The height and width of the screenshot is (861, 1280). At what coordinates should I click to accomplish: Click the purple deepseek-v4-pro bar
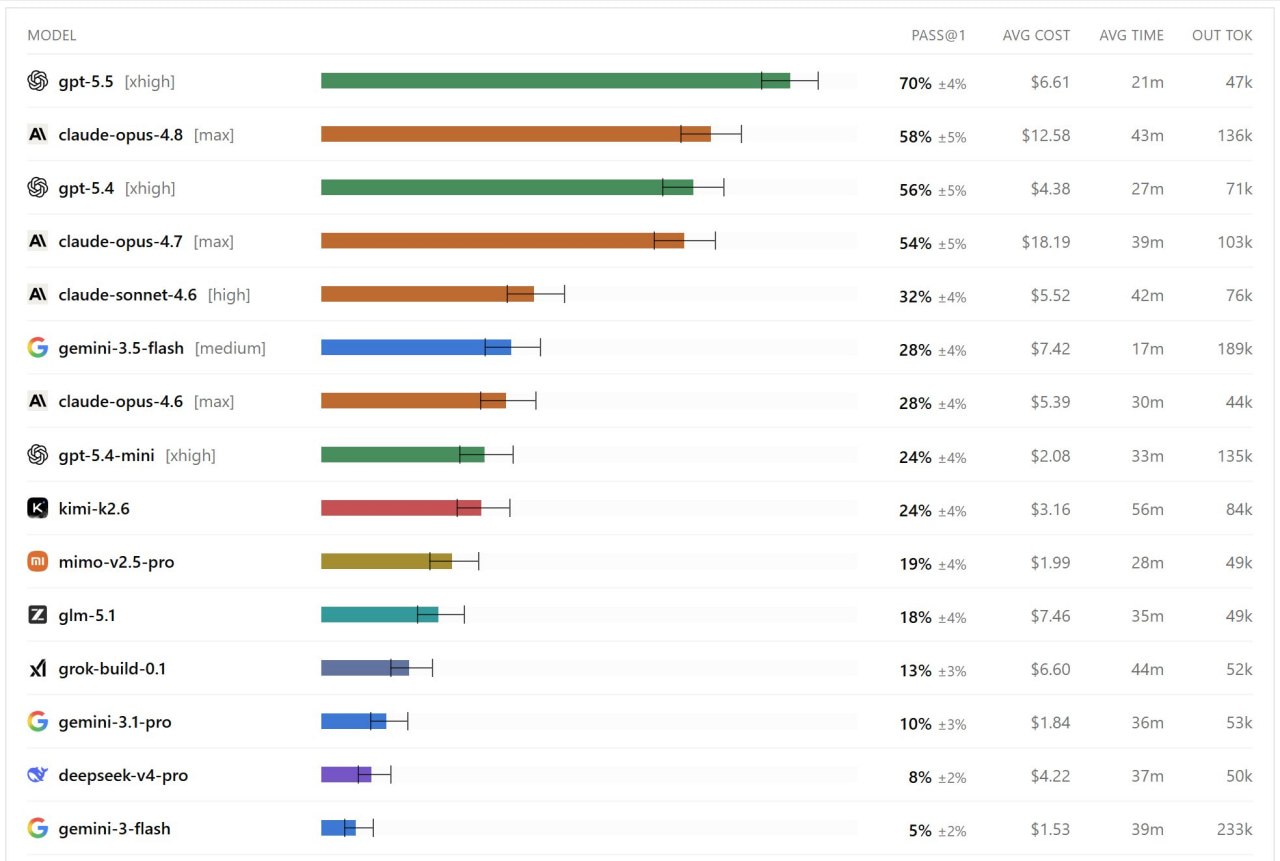(x=346, y=775)
